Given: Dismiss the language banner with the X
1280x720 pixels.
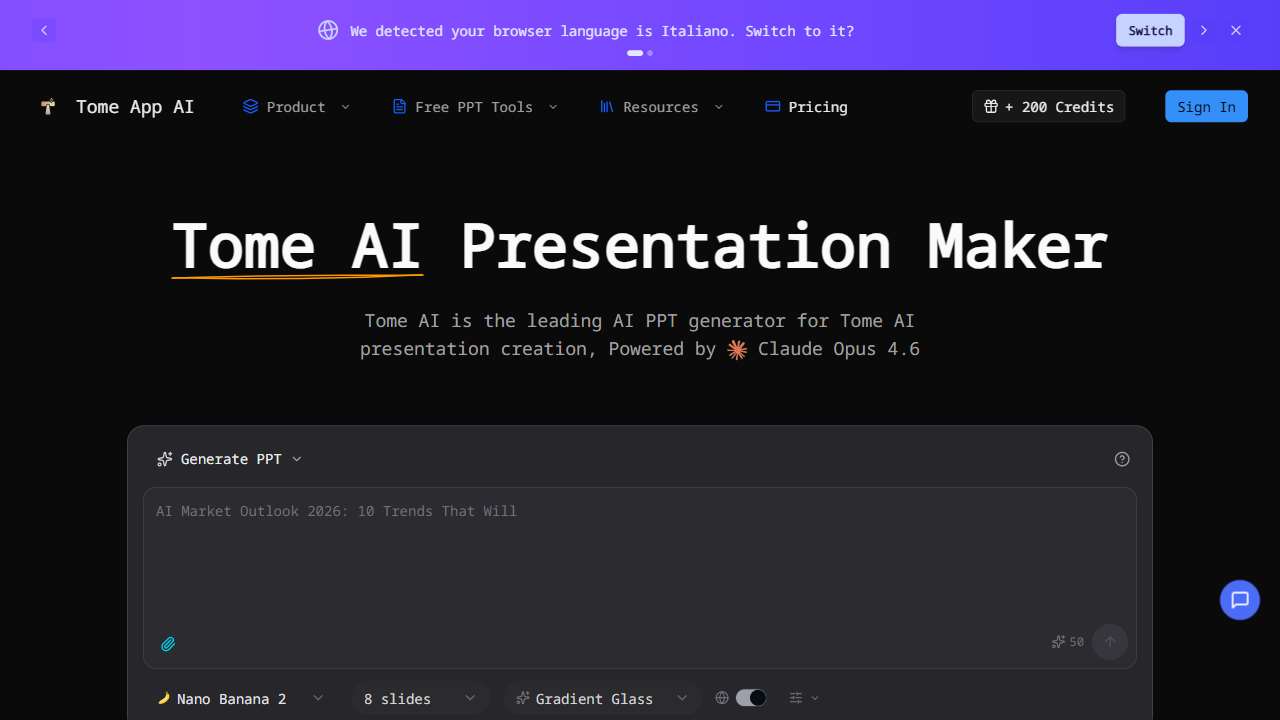Looking at the screenshot, I should (1236, 30).
